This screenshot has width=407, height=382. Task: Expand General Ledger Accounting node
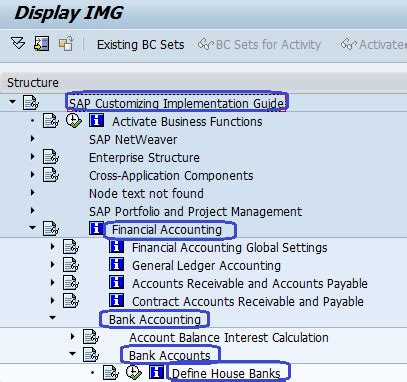52,264
